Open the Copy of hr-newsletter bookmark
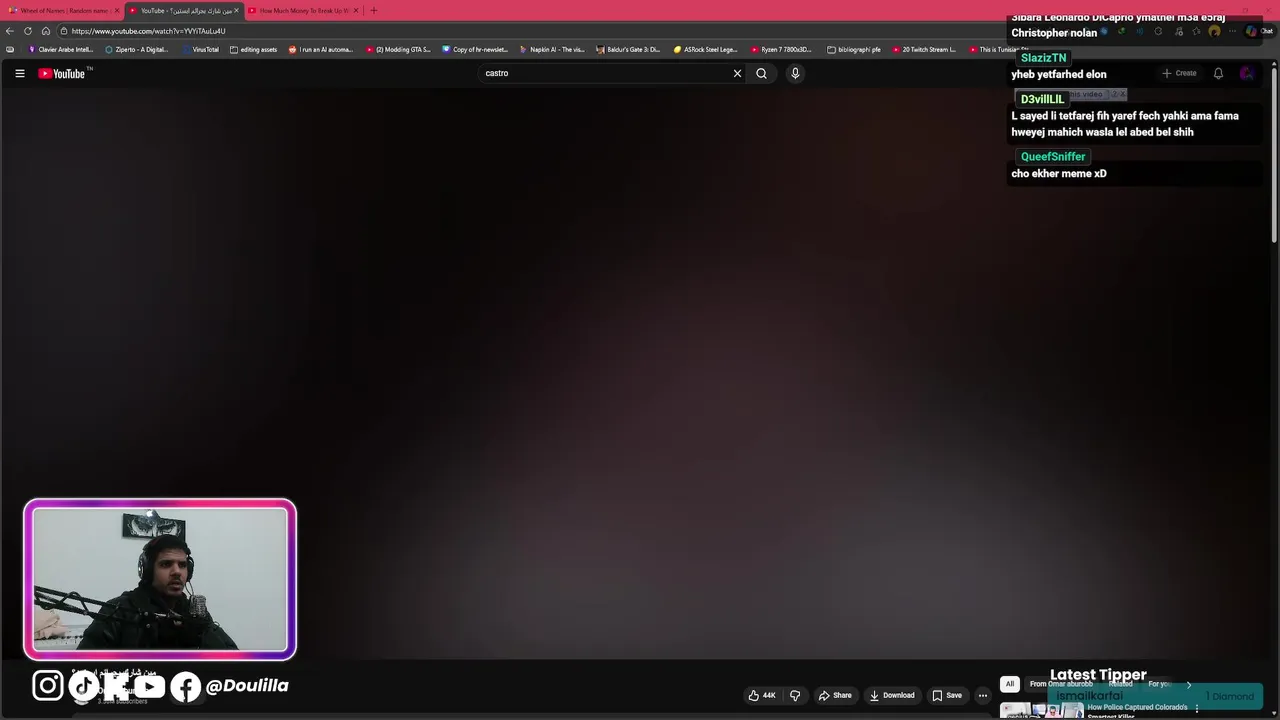This screenshot has width=1280, height=720. click(475, 49)
